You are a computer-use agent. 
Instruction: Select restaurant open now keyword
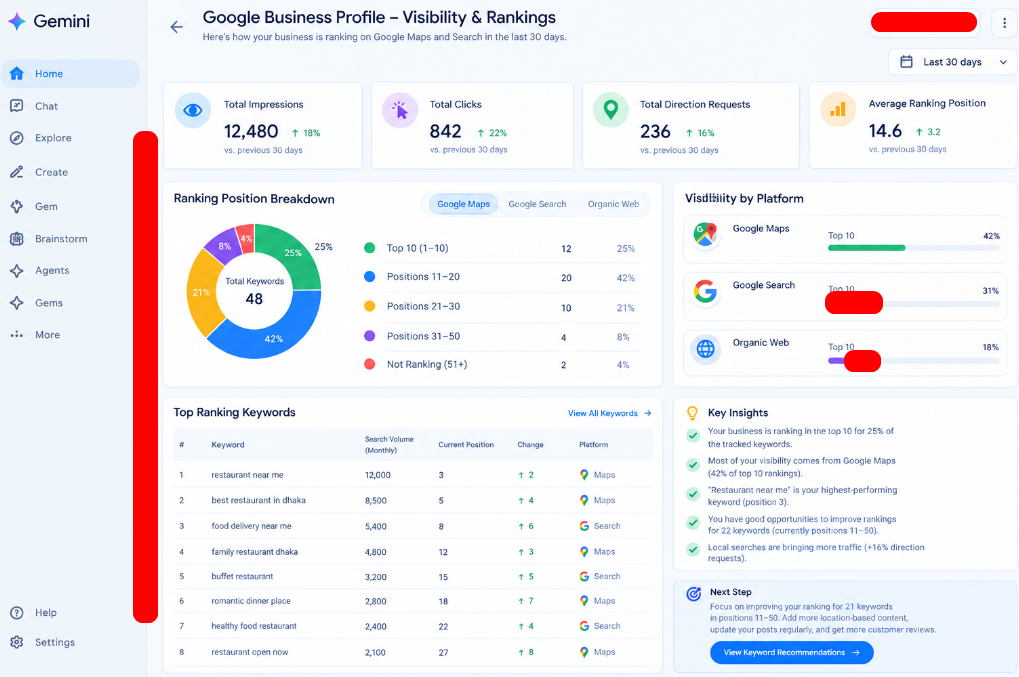250,652
